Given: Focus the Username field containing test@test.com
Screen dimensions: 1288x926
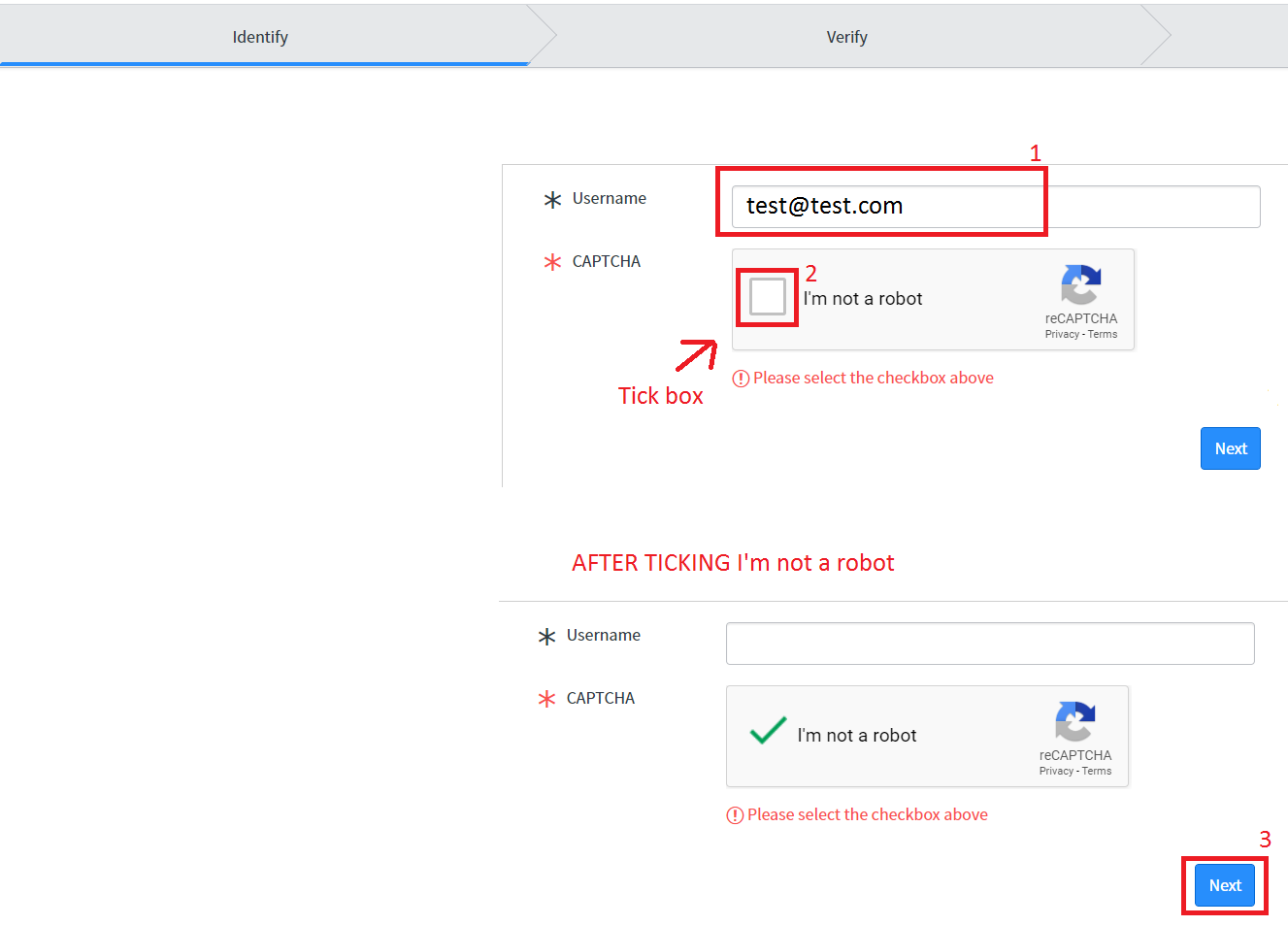Looking at the screenshot, I should [996, 207].
